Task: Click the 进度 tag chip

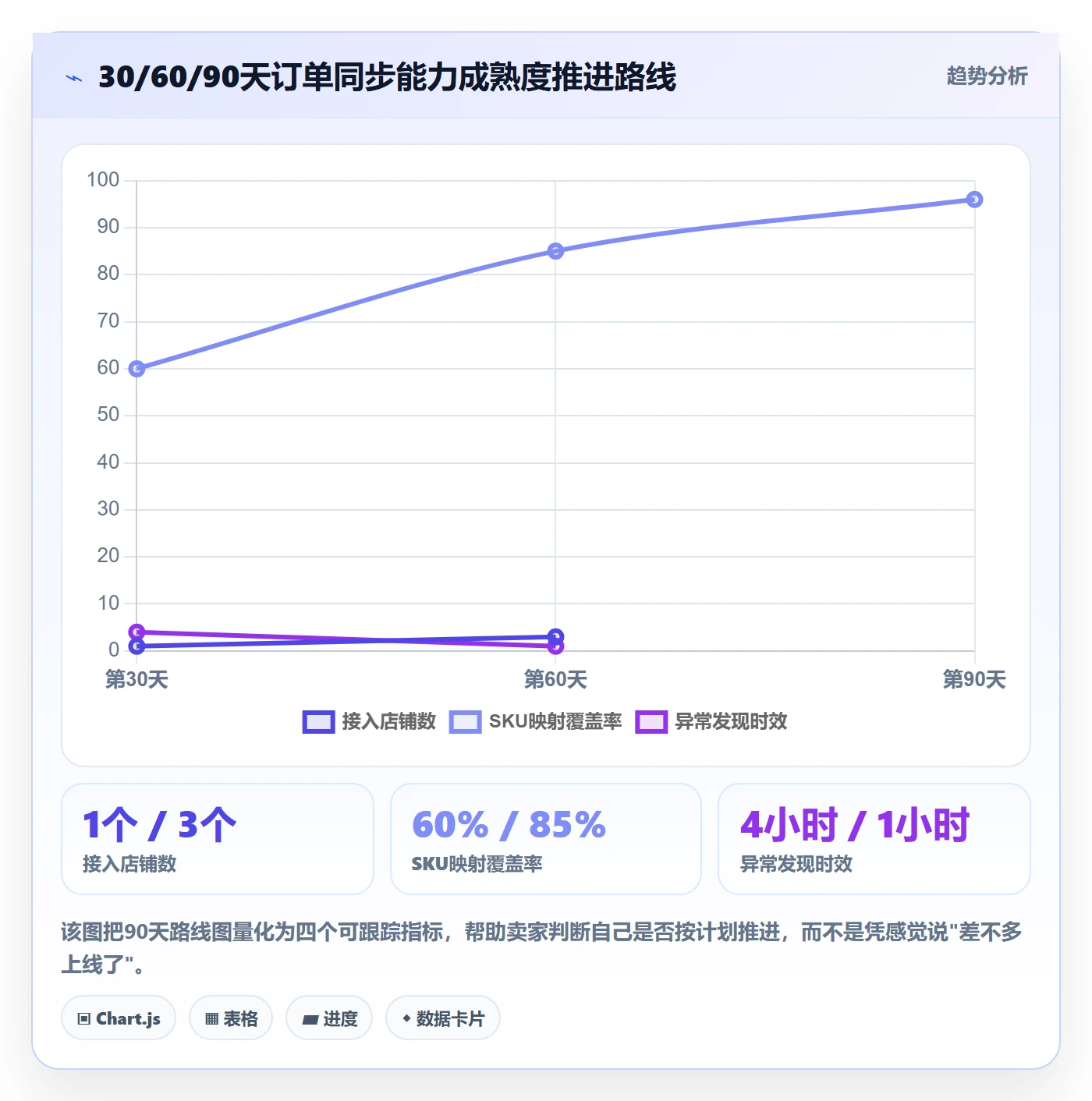Action: coord(329,1018)
